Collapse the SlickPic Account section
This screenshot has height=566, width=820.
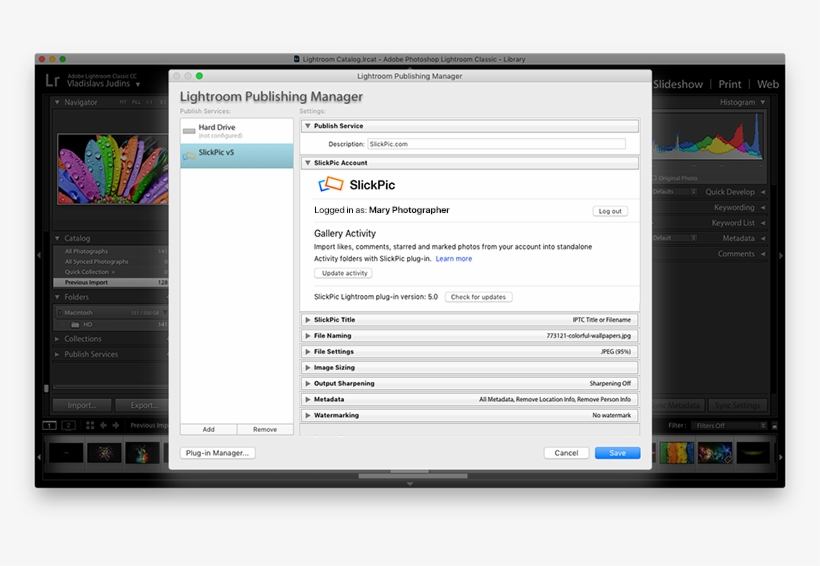(308, 163)
